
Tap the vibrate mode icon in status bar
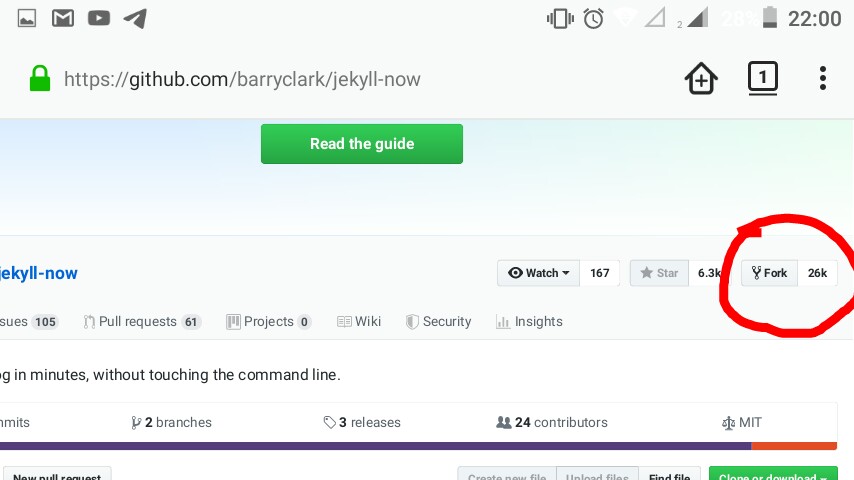tap(560, 19)
